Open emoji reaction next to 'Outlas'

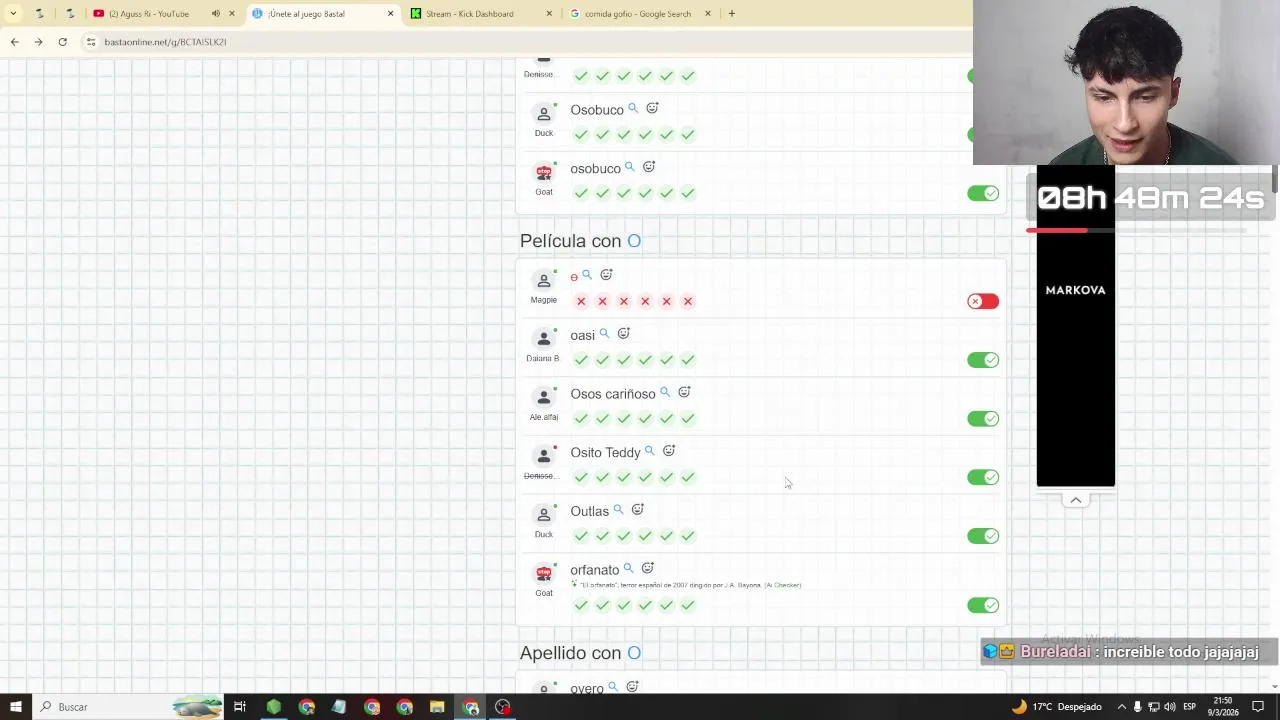tap(637, 509)
